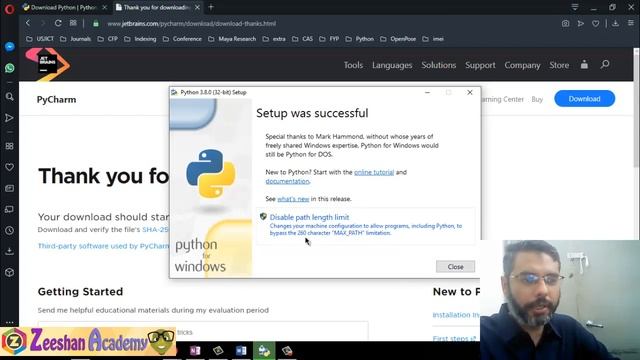This screenshot has height=360, width=640.
Task: Open WhatsApp in the Opera sidebar
Action: (x=9, y=68)
